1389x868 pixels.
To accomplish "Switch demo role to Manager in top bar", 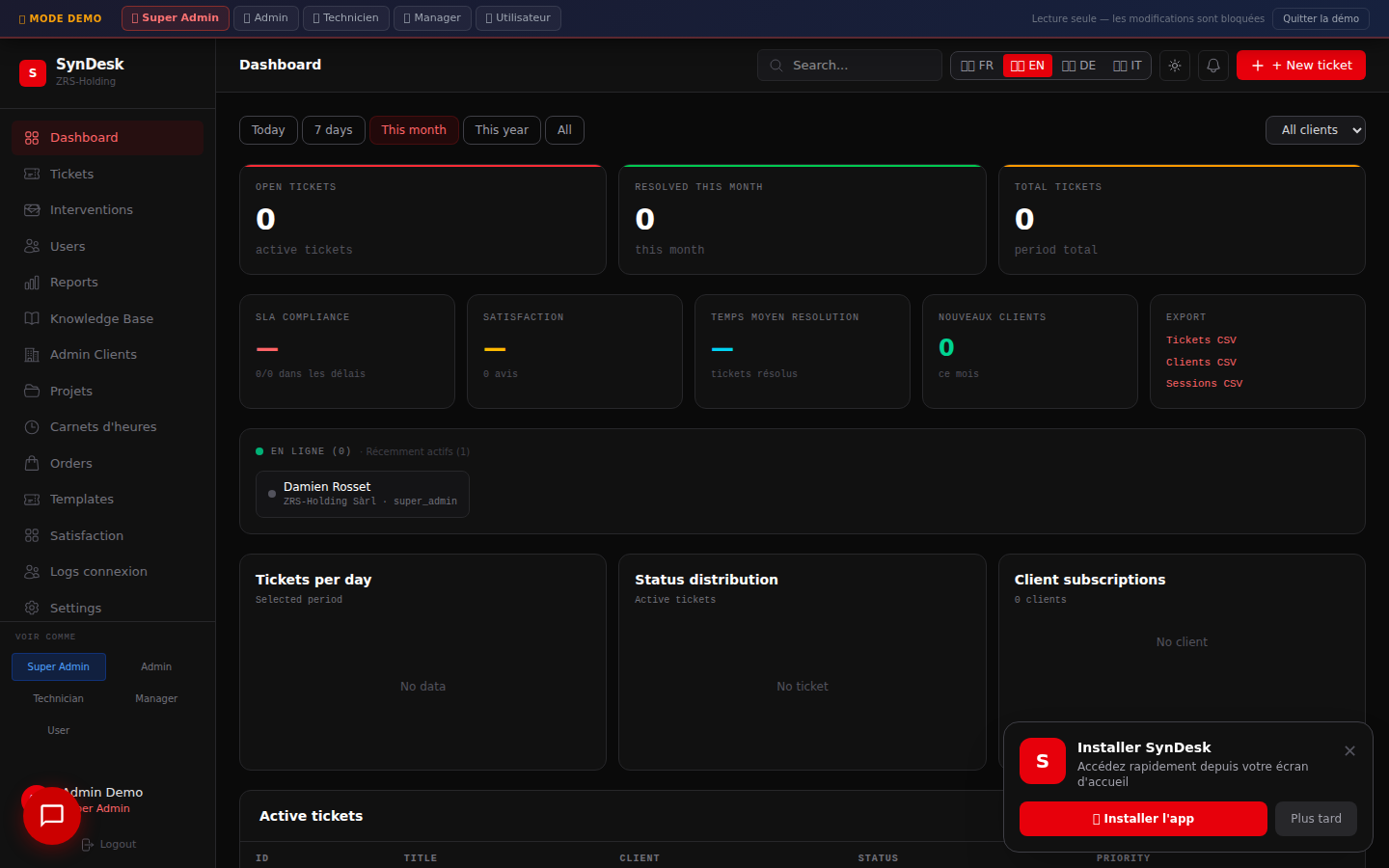I will (x=432, y=18).
